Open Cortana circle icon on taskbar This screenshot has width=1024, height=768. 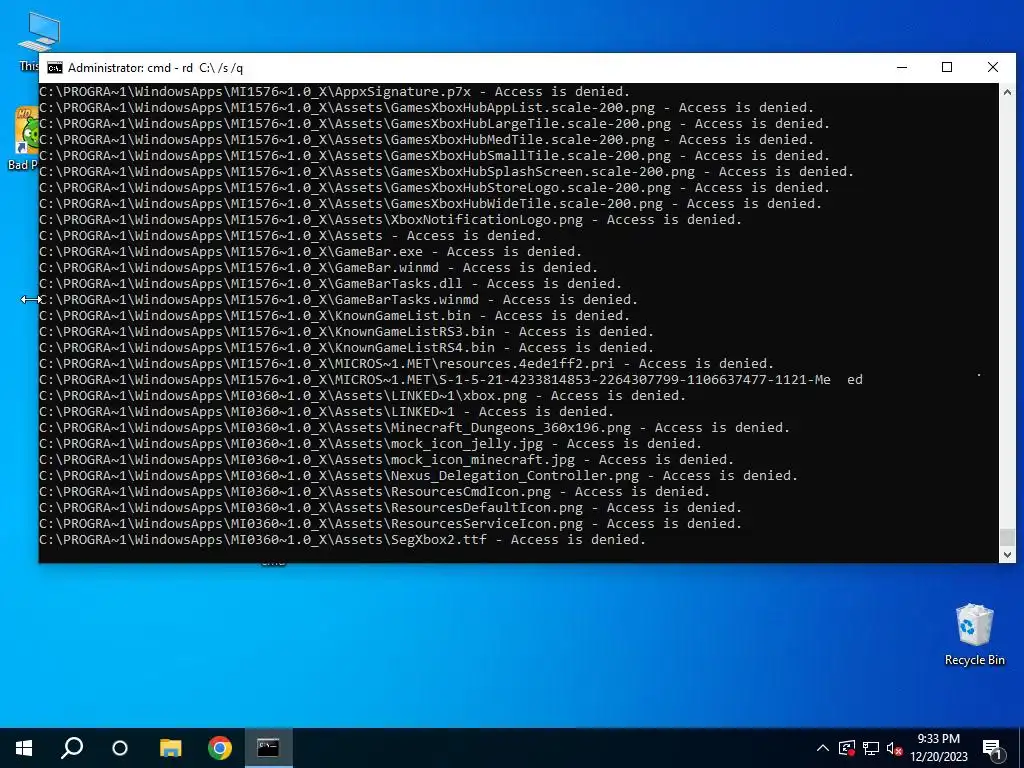click(120, 748)
